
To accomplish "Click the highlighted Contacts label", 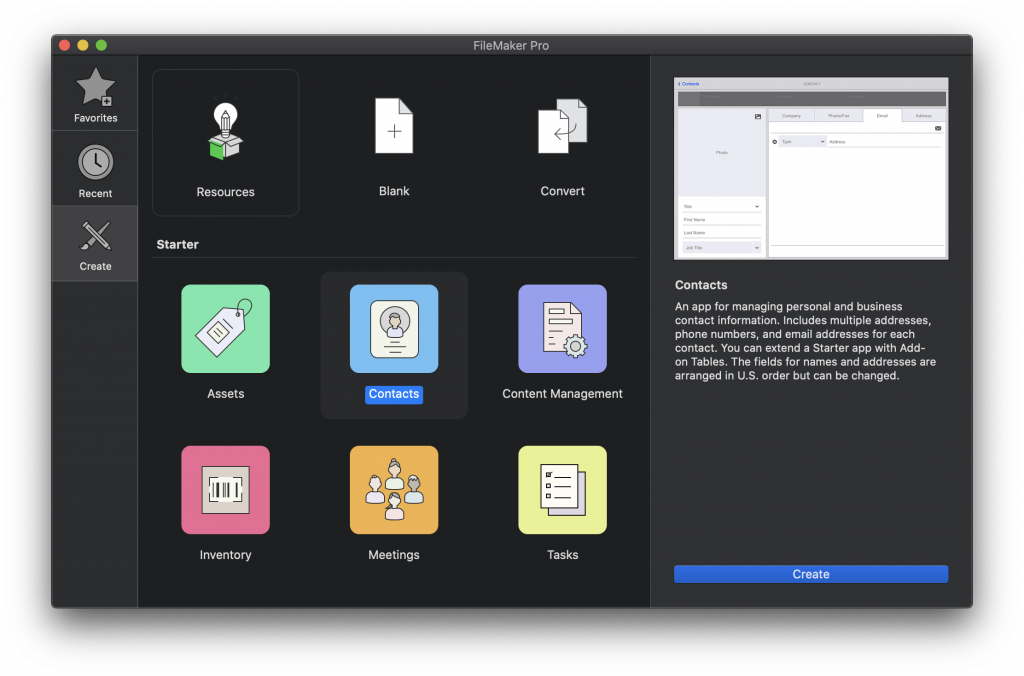I will click(394, 394).
